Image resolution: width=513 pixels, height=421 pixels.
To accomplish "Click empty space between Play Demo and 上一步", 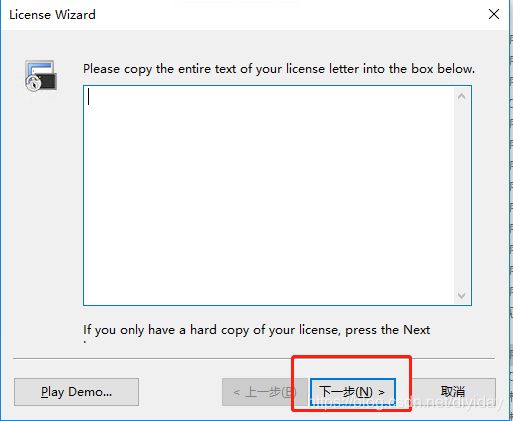I will pyautogui.click(x=180, y=392).
